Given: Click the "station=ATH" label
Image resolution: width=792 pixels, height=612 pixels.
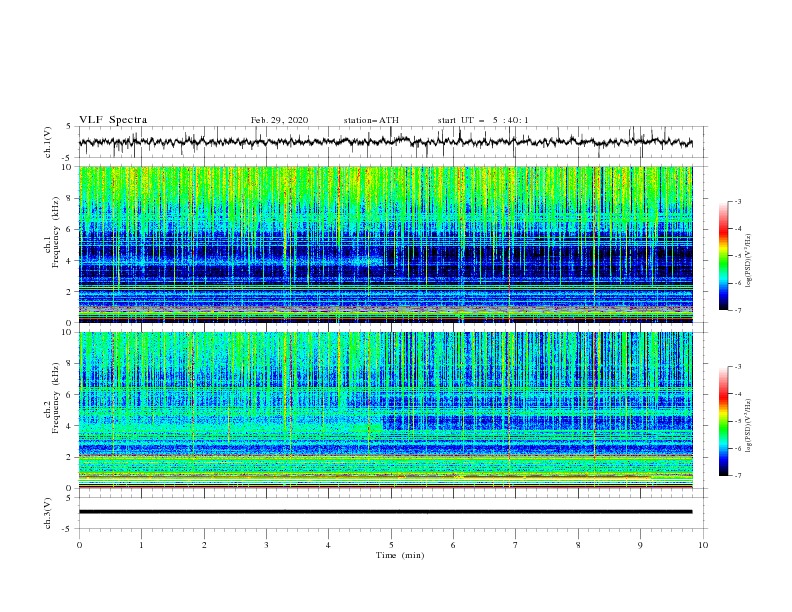Looking at the screenshot, I should coord(371,120).
